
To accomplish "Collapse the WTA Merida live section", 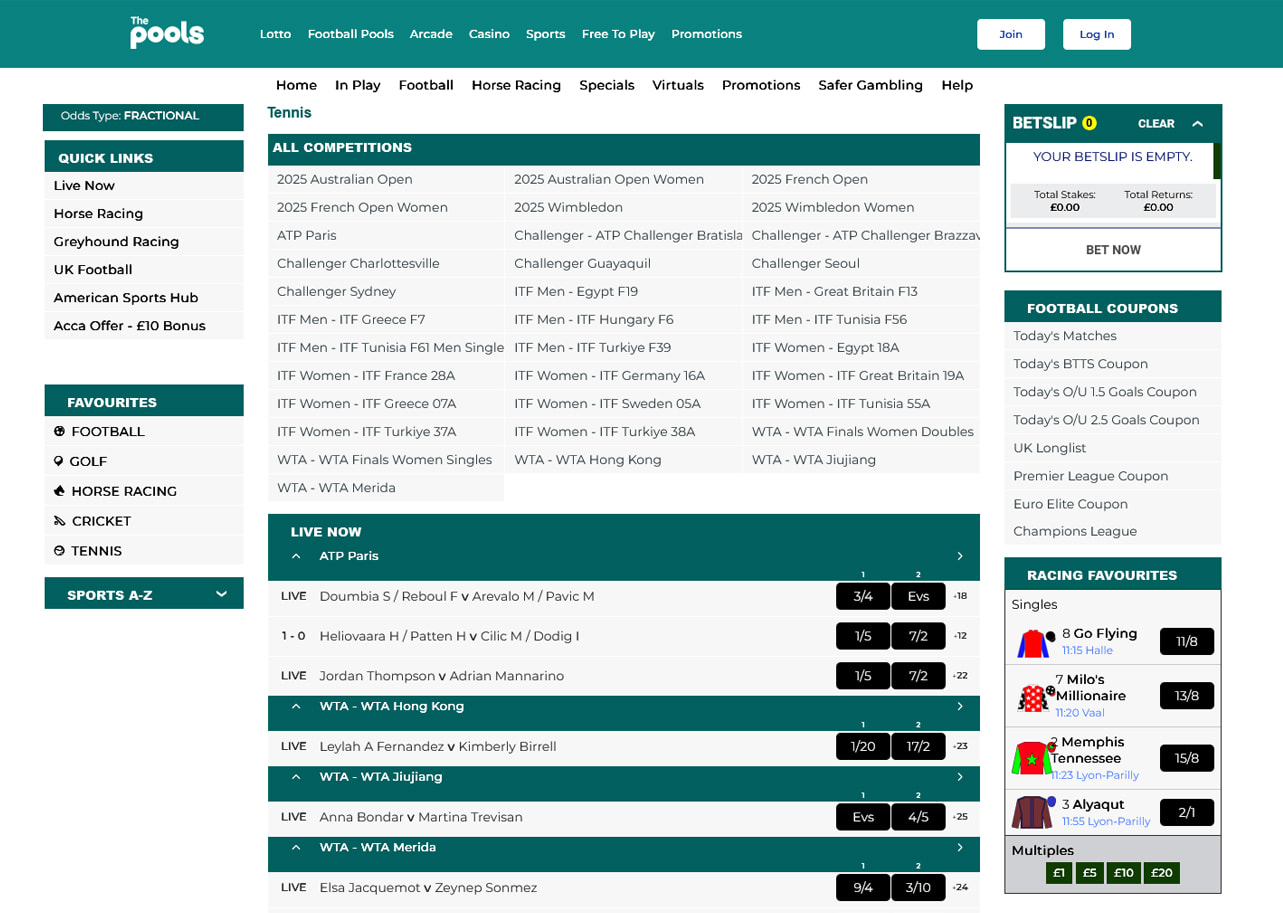I will [296, 847].
